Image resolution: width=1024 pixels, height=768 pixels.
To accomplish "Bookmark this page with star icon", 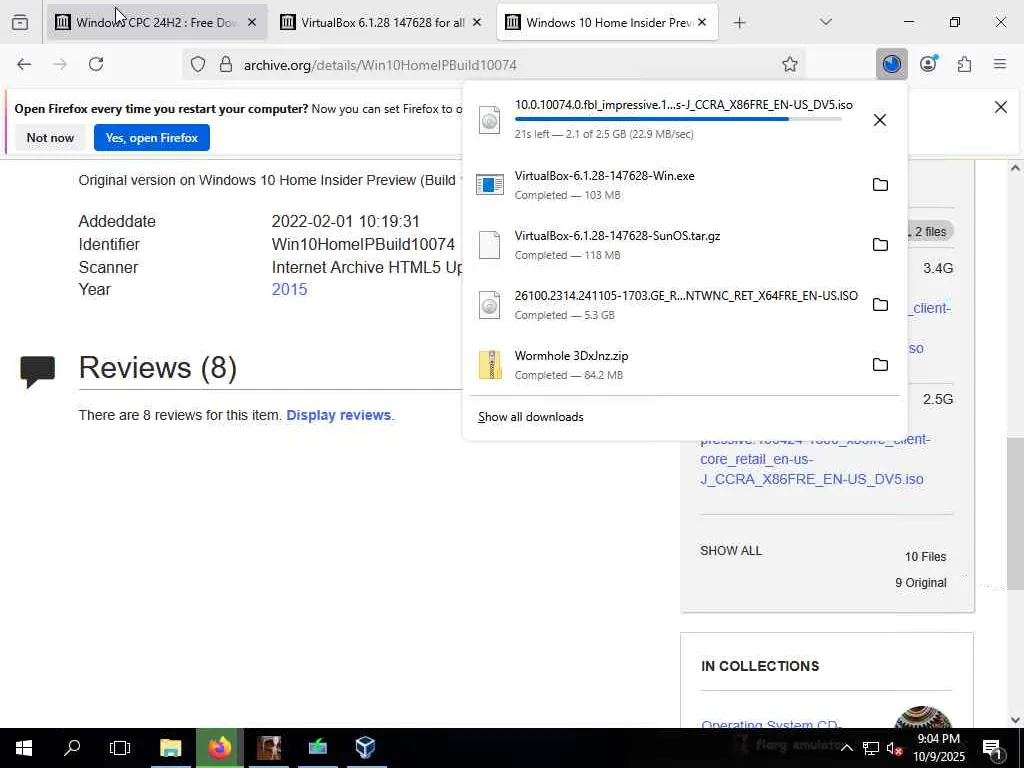I will [790, 64].
